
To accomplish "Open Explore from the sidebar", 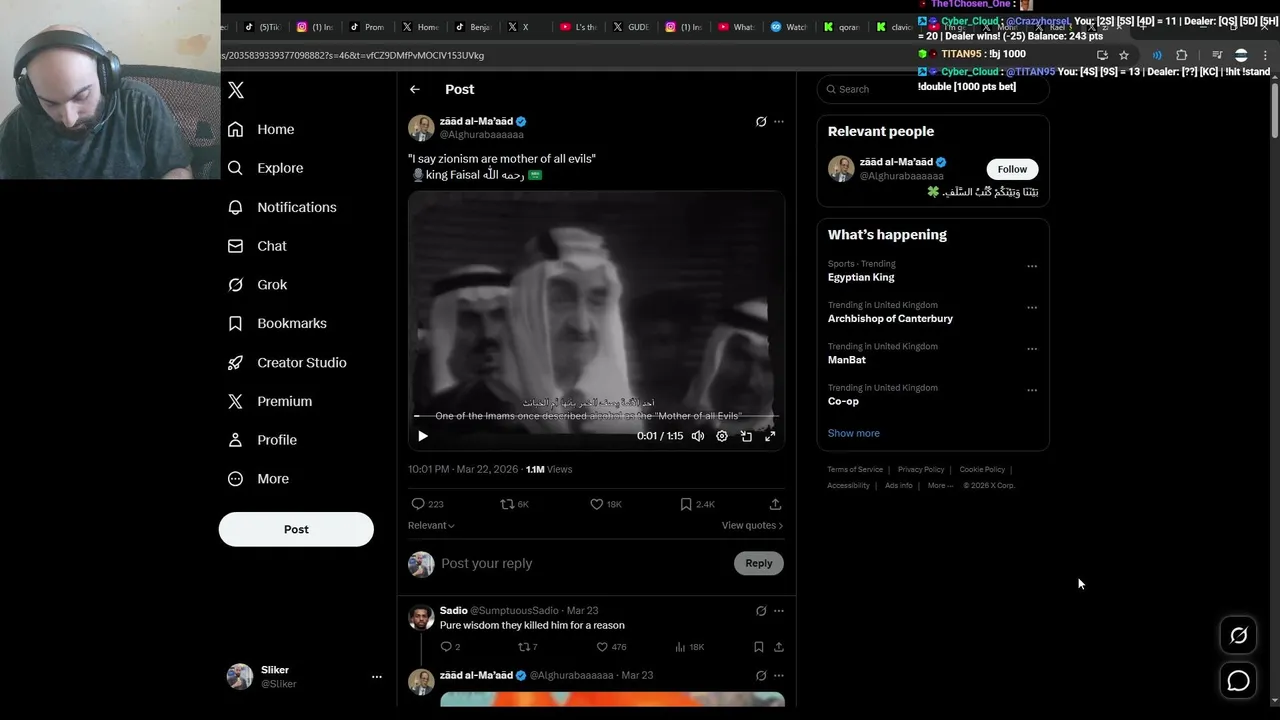I will (x=265, y=168).
